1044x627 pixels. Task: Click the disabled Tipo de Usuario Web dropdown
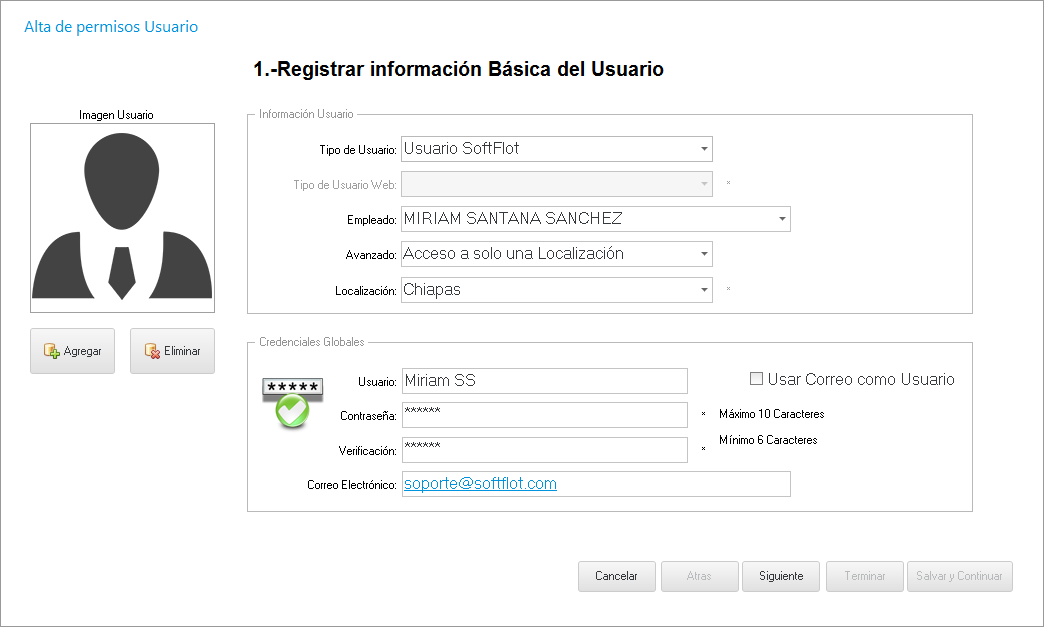click(x=556, y=184)
